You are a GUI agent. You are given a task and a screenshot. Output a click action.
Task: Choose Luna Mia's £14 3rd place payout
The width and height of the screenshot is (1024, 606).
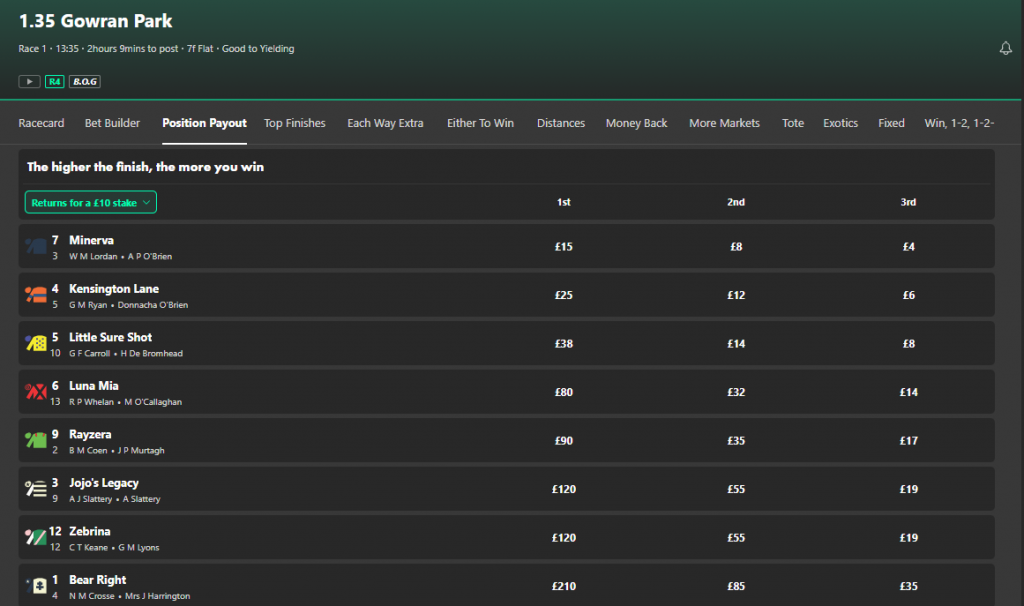(x=908, y=392)
